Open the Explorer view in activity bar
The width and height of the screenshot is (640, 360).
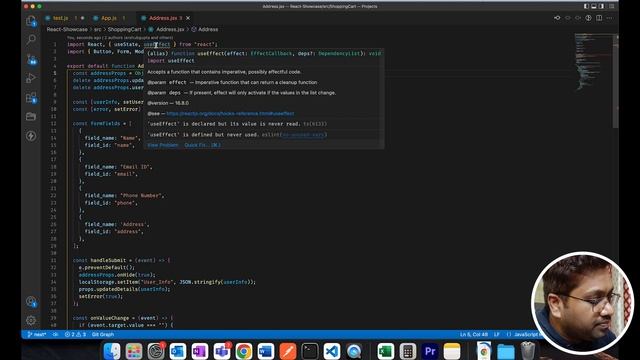[x=31, y=21]
